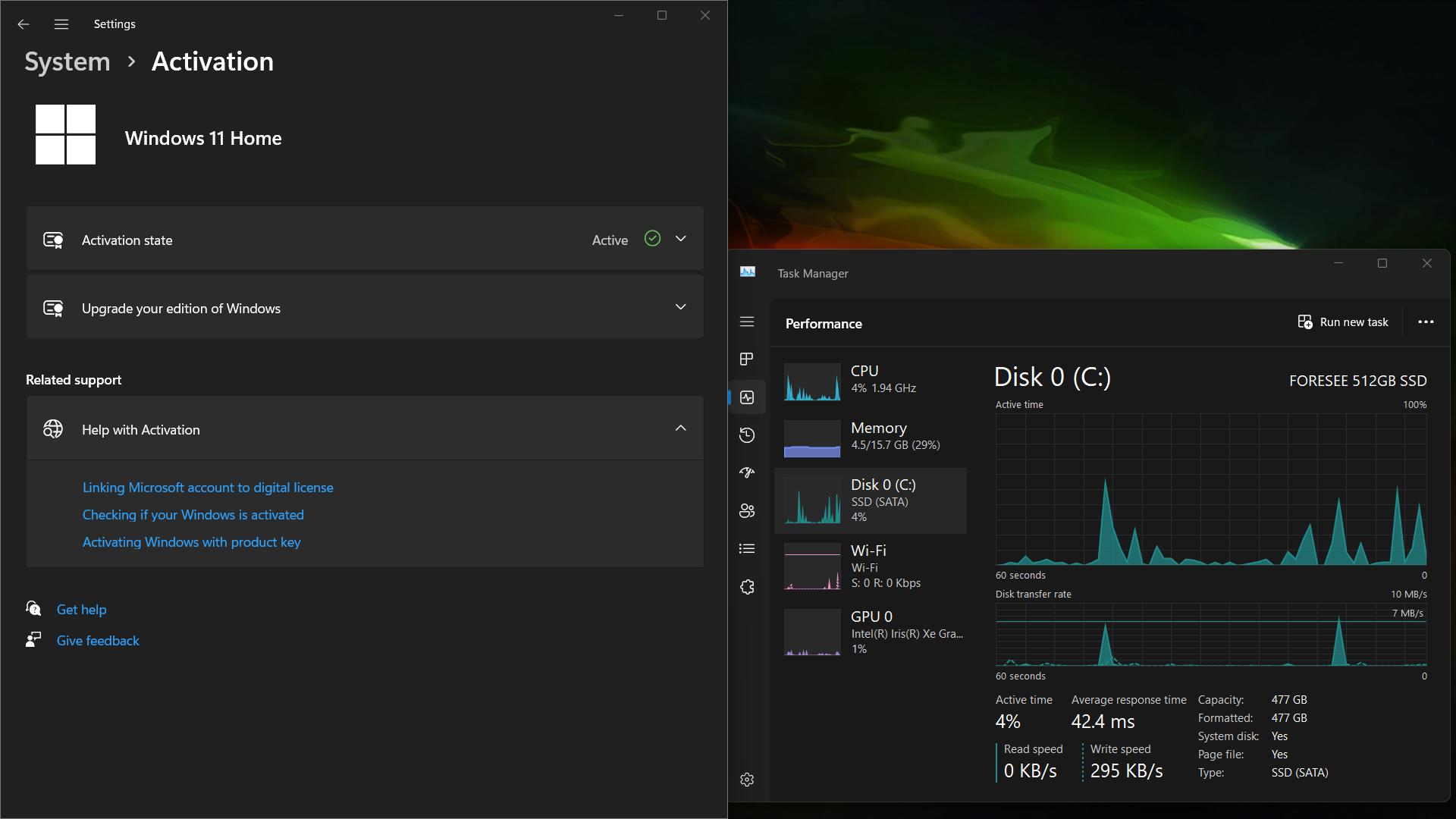Image resolution: width=1456 pixels, height=819 pixels.
Task: Maximize the Task Manager window
Action: coord(1382,263)
